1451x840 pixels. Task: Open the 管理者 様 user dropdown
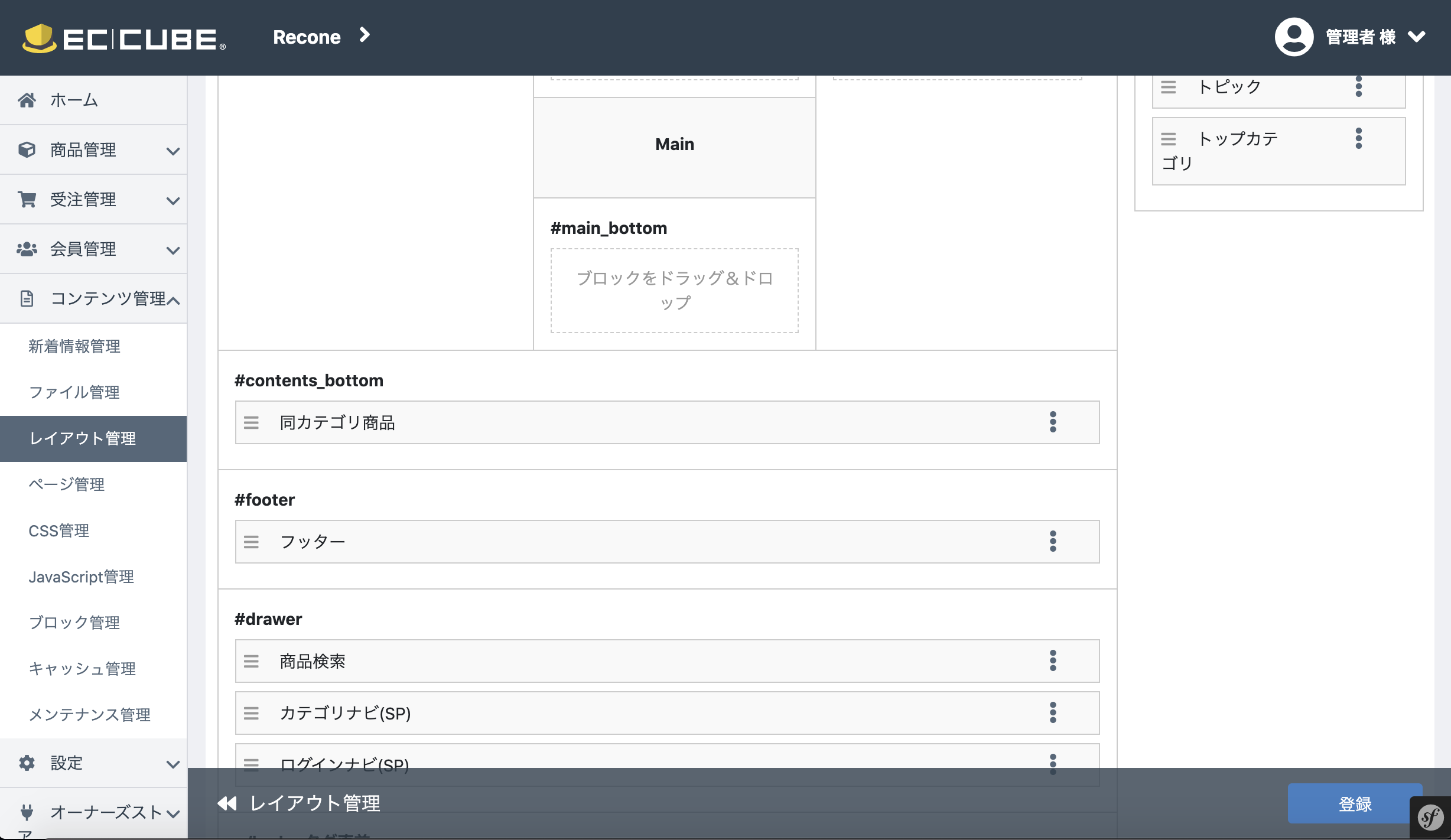point(1375,37)
